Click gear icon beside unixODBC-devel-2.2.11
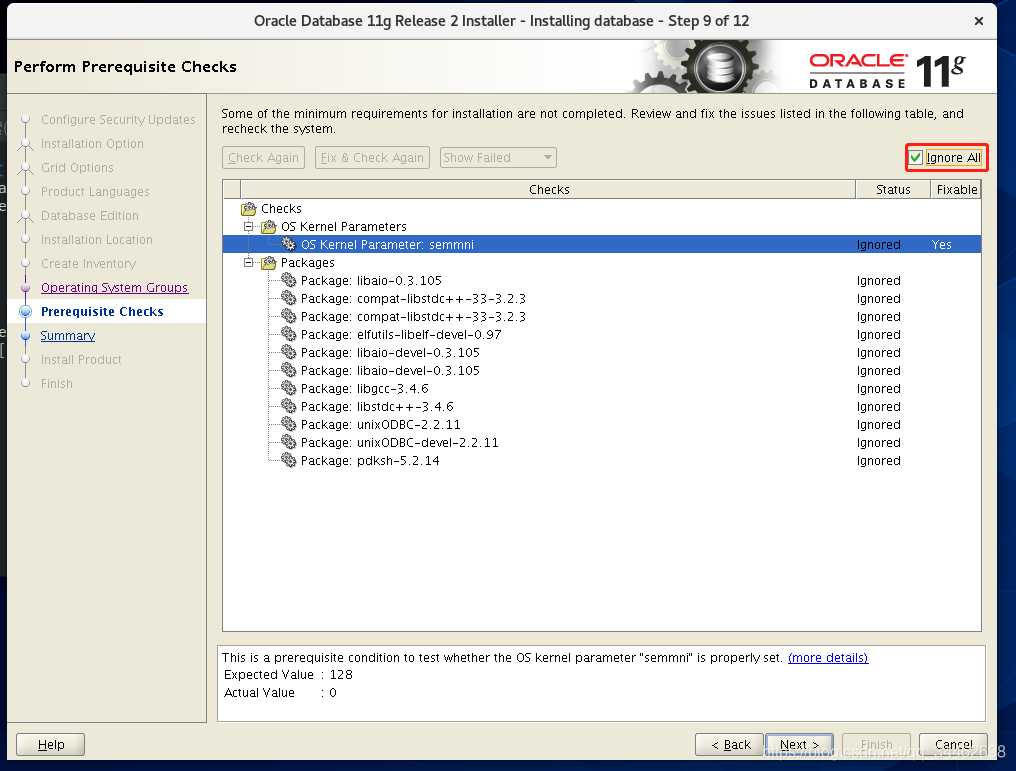1016x771 pixels. pyautogui.click(x=288, y=443)
